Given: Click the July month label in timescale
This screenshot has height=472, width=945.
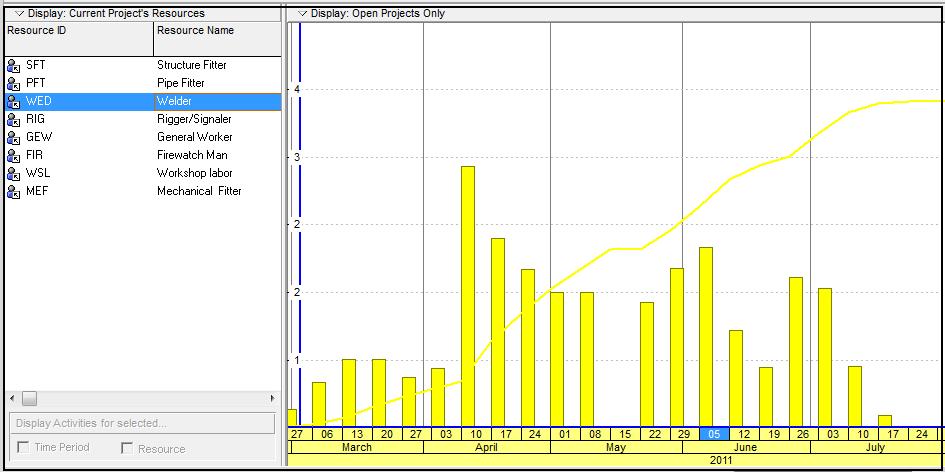Looking at the screenshot, I should (x=875, y=447).
